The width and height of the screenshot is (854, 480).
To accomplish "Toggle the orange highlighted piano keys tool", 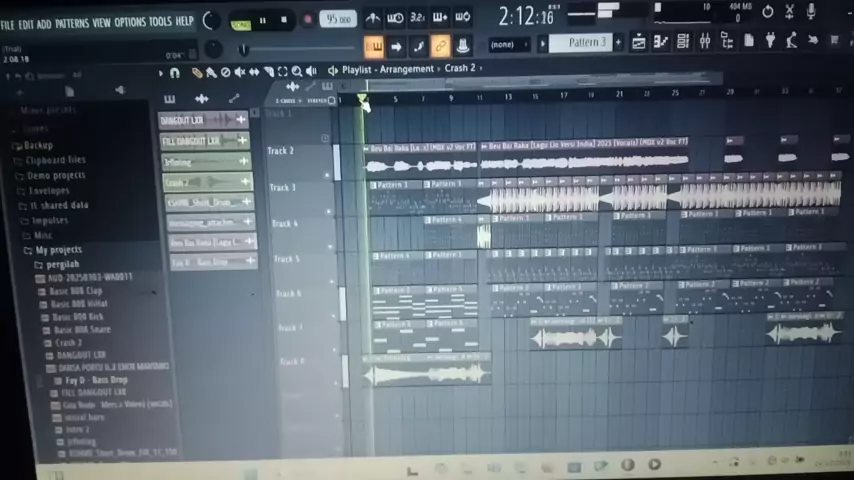I will click(374, 46).
